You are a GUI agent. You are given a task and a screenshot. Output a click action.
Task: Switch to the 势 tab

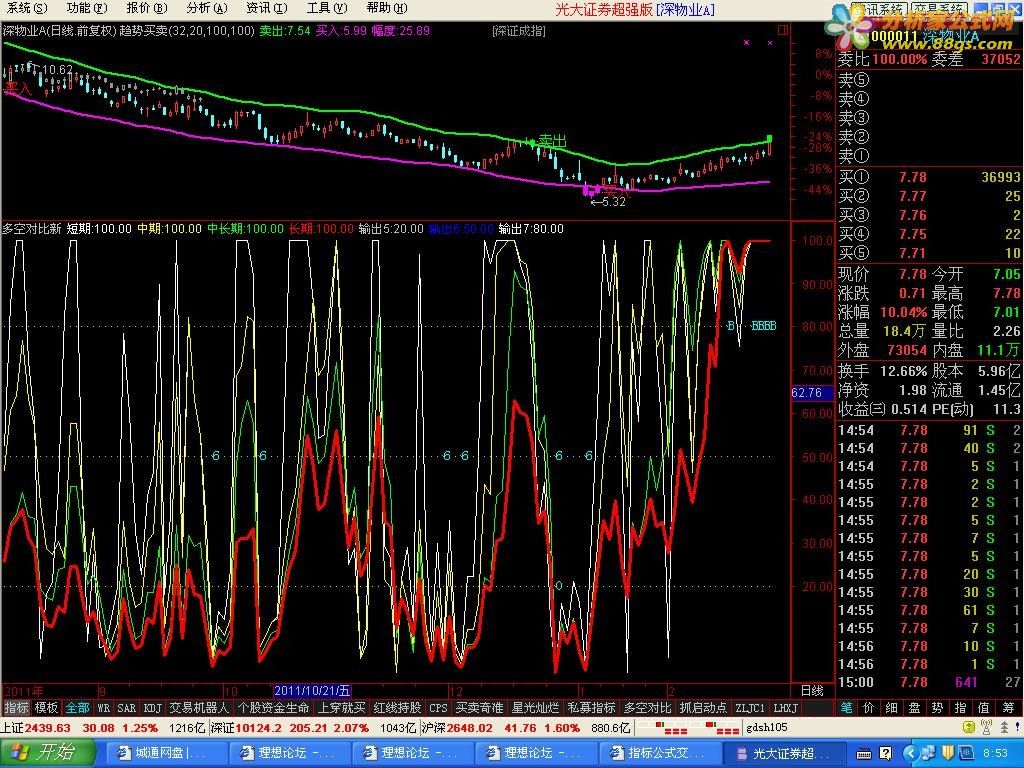point(937,708)
